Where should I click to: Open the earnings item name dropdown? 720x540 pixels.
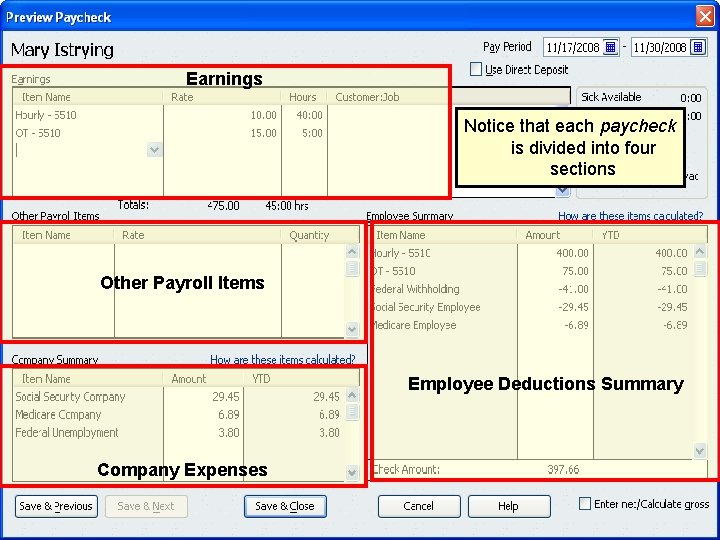154,150
